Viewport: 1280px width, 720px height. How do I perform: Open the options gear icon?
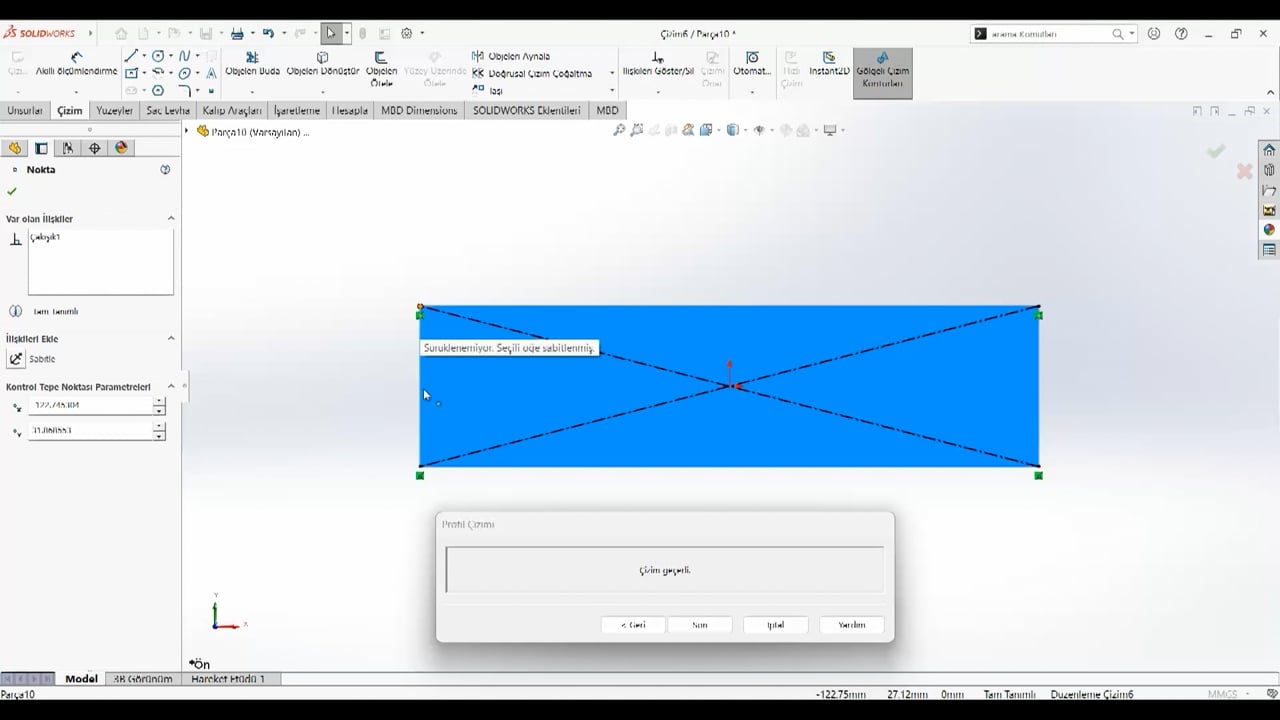tap(407, 33)
